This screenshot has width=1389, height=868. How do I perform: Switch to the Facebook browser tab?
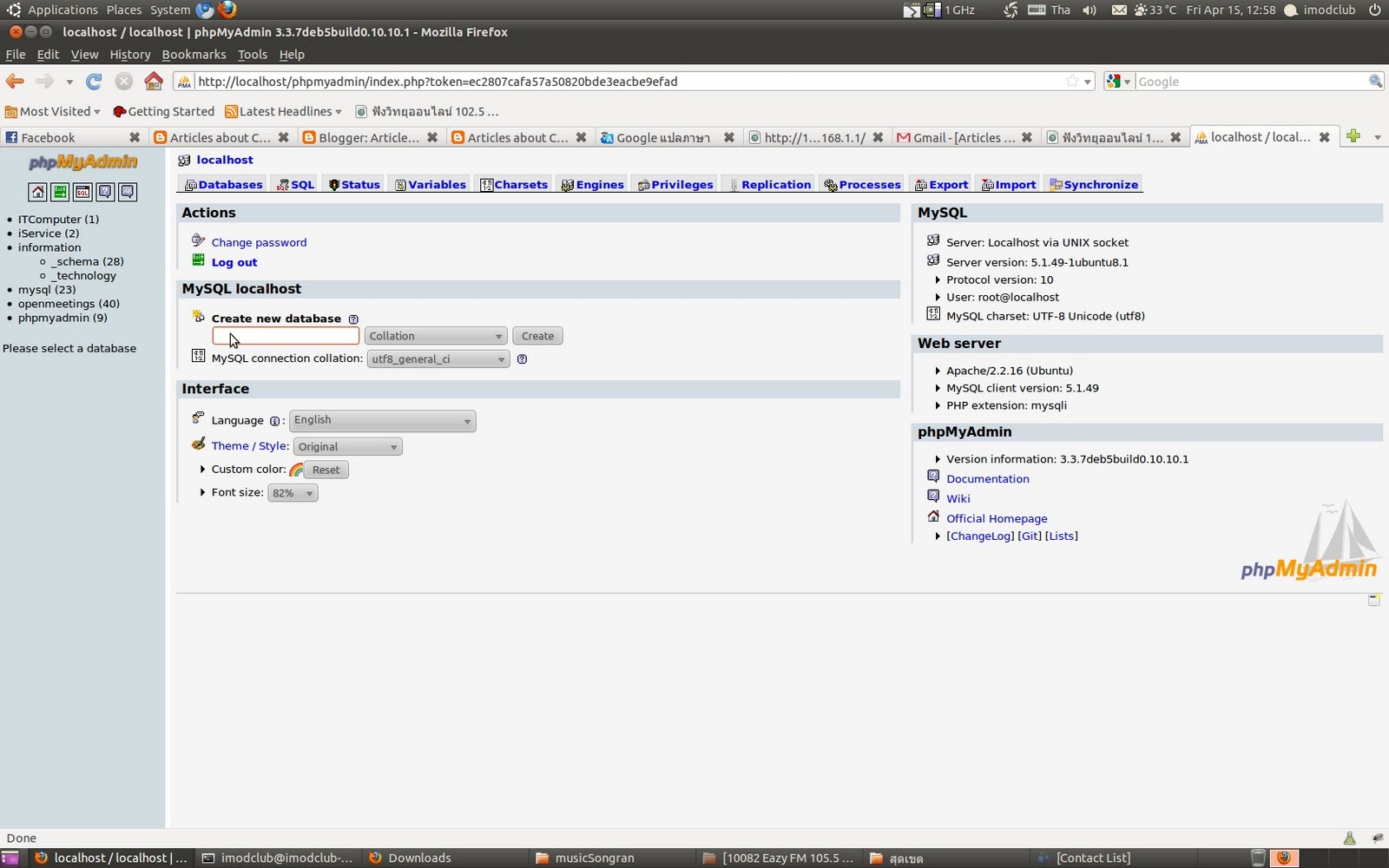(72, 137)
